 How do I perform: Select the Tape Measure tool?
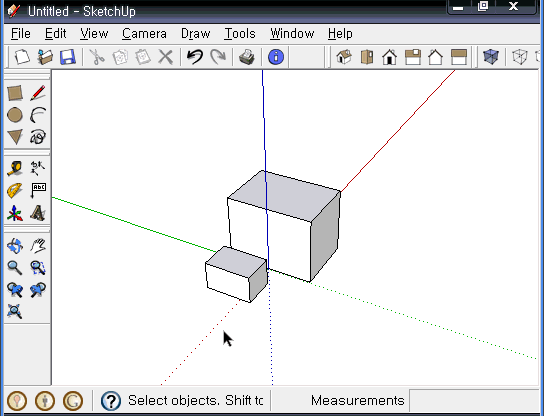pos(15,168)
